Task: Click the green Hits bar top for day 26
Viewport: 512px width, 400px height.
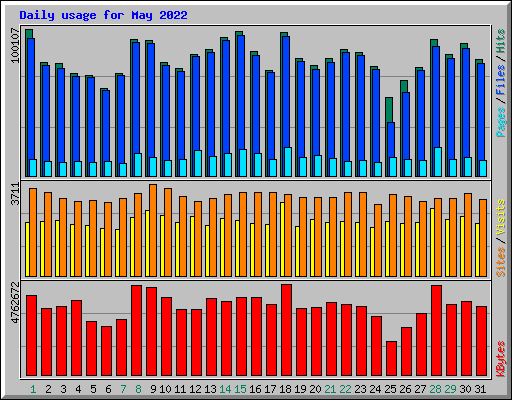Action: click(x=404, y=86)
